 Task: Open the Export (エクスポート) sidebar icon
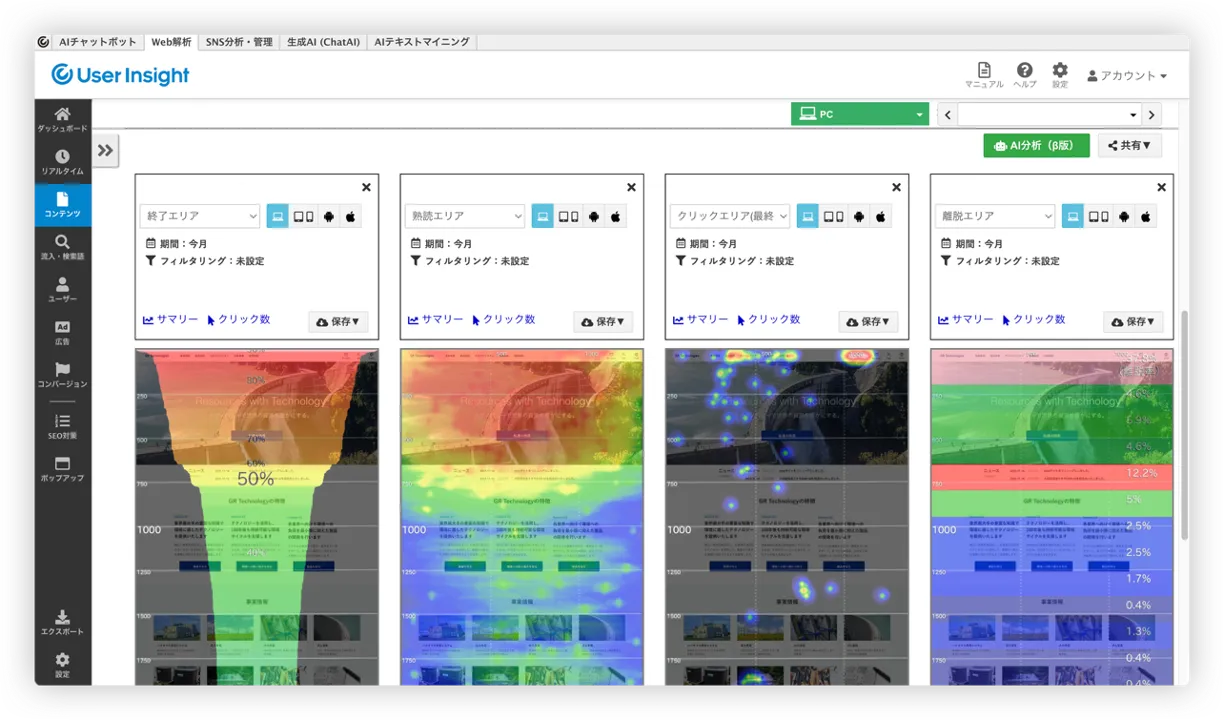click(62, 622)
